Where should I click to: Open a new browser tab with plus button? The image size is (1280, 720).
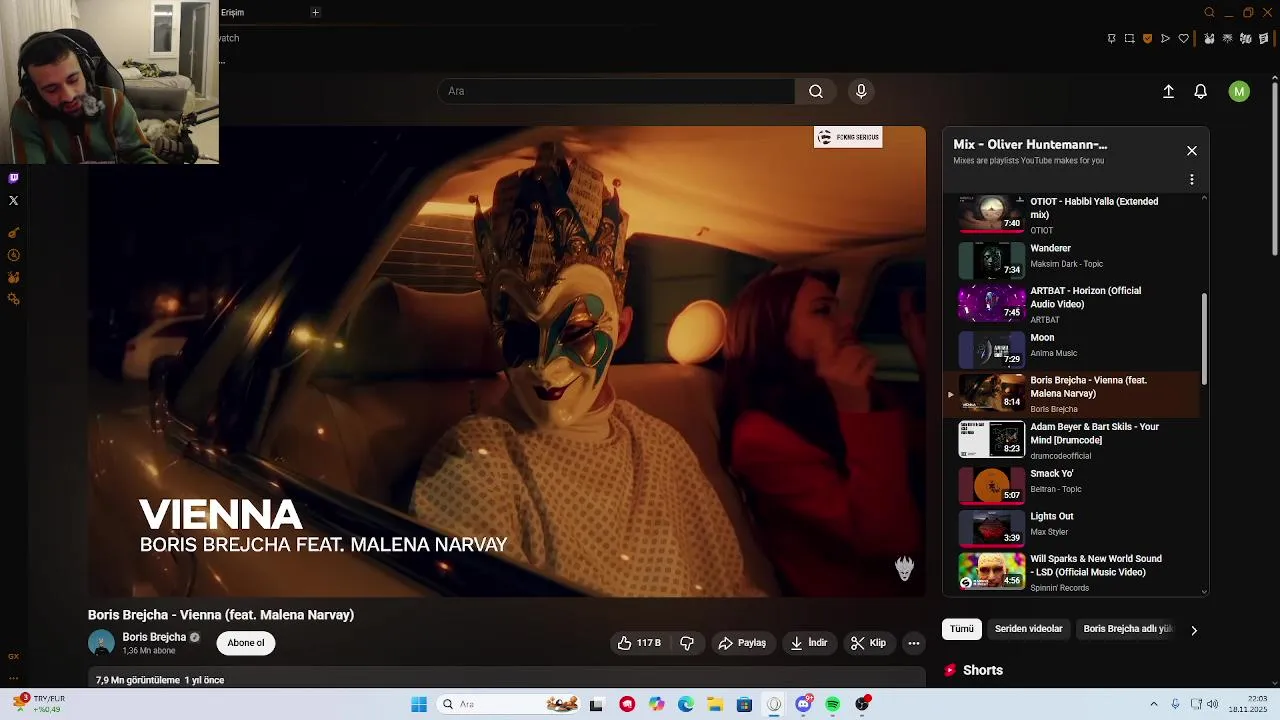pyautogui.click(x=315, y=13)
